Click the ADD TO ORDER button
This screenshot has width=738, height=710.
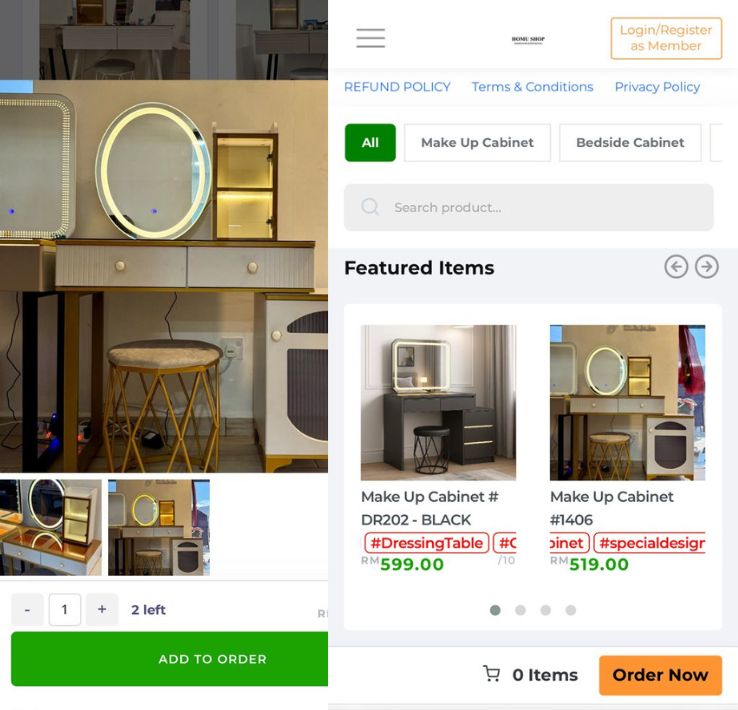169,659
